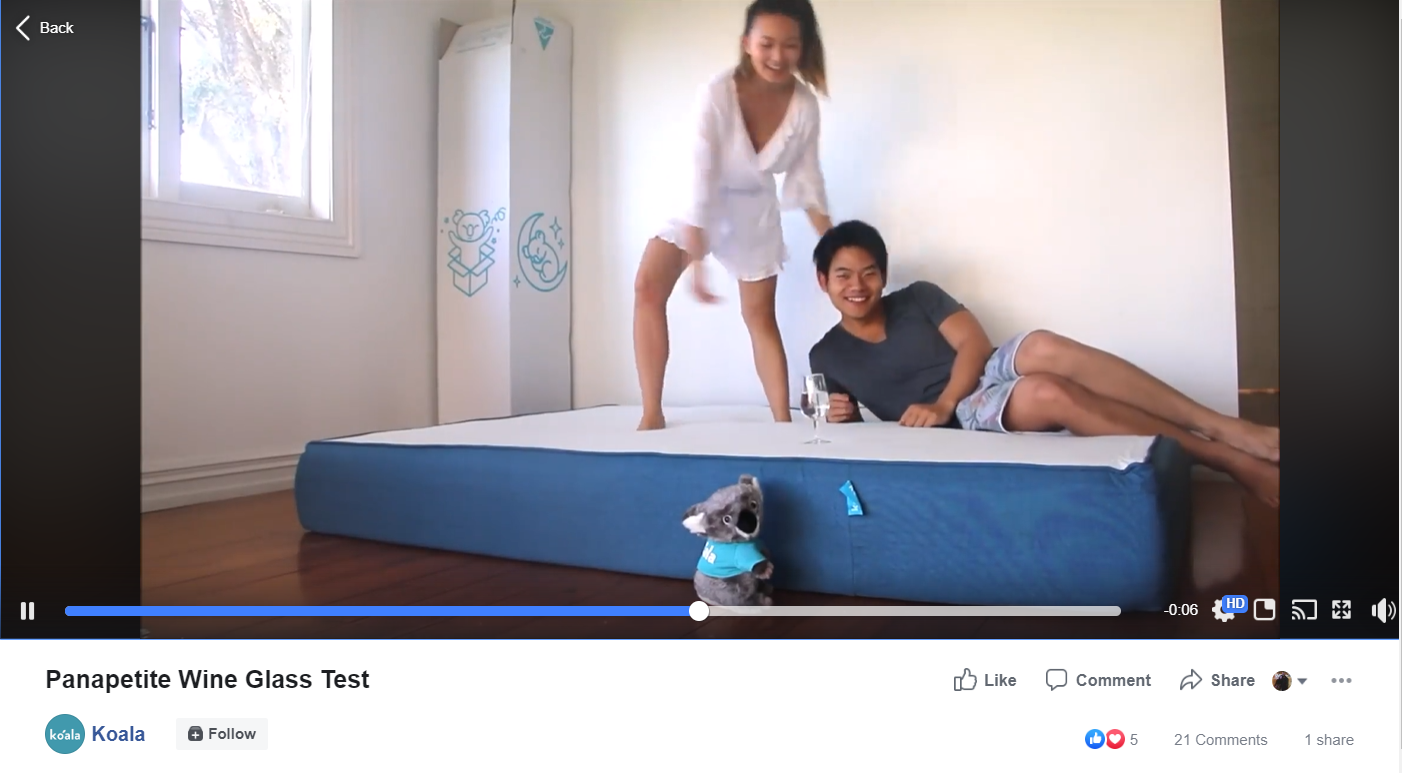
Task: Expand the profile identity selector arrow
Action: point(1302,681)
